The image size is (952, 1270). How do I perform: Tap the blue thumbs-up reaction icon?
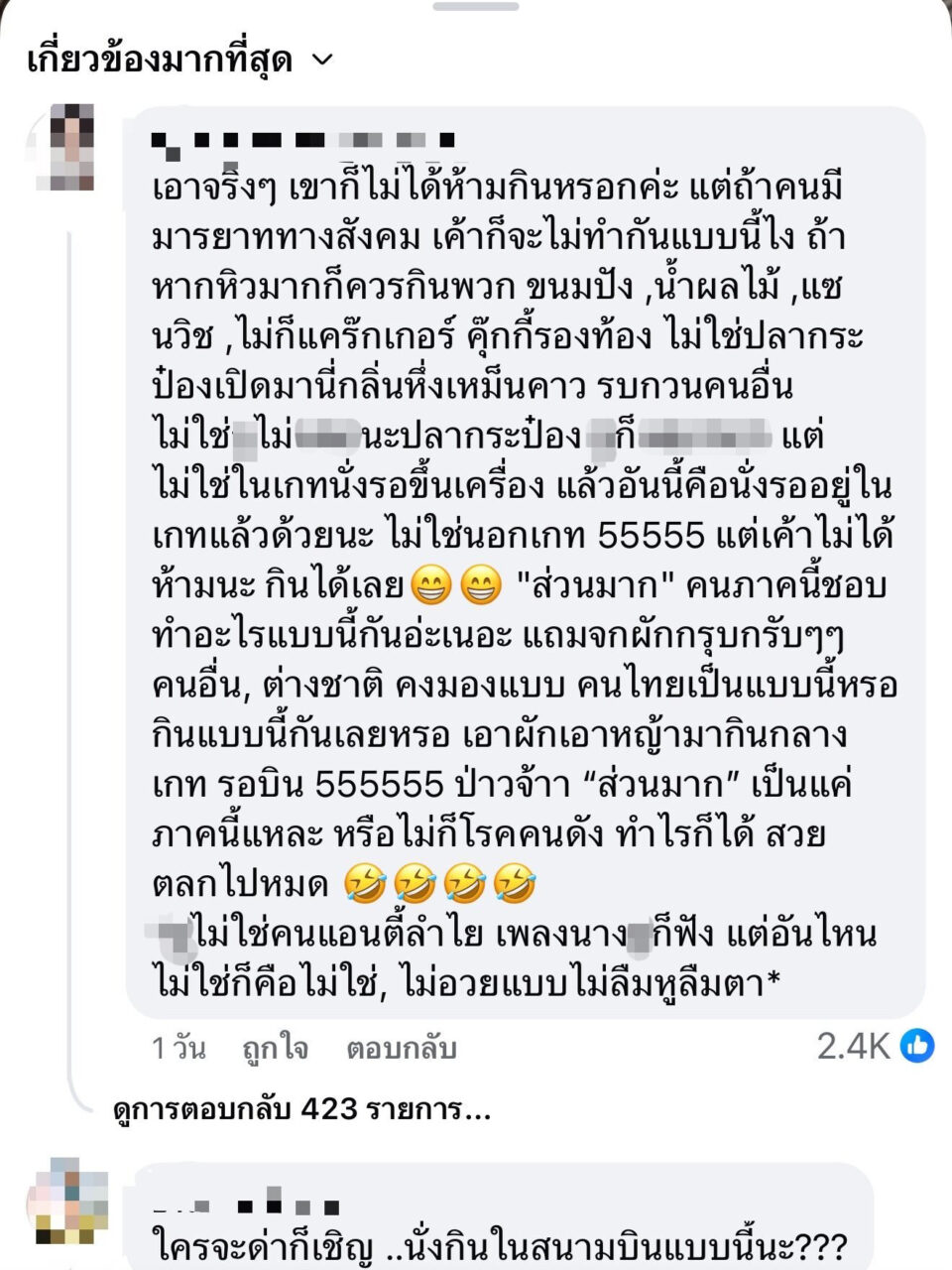pyautogui.click(x=917, y=1045)
